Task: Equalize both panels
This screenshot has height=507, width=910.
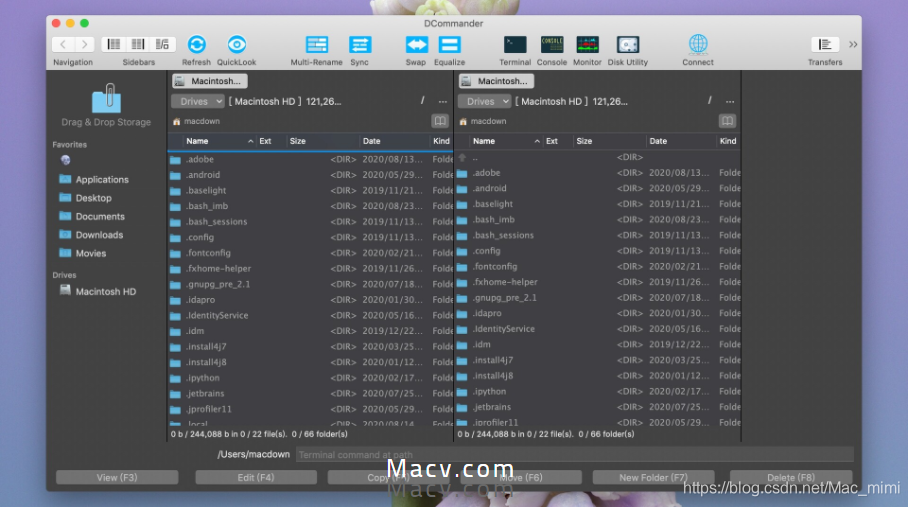Action: (449, 45)
